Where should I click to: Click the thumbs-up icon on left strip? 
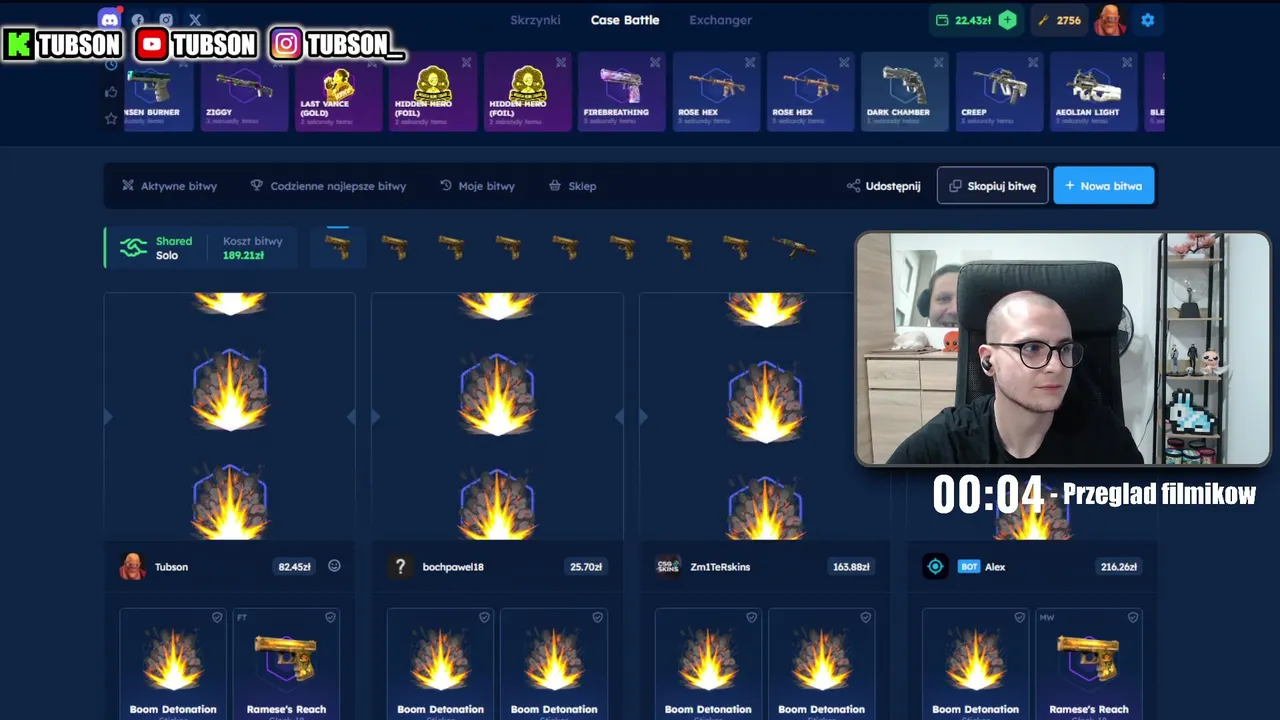[111, 92]
